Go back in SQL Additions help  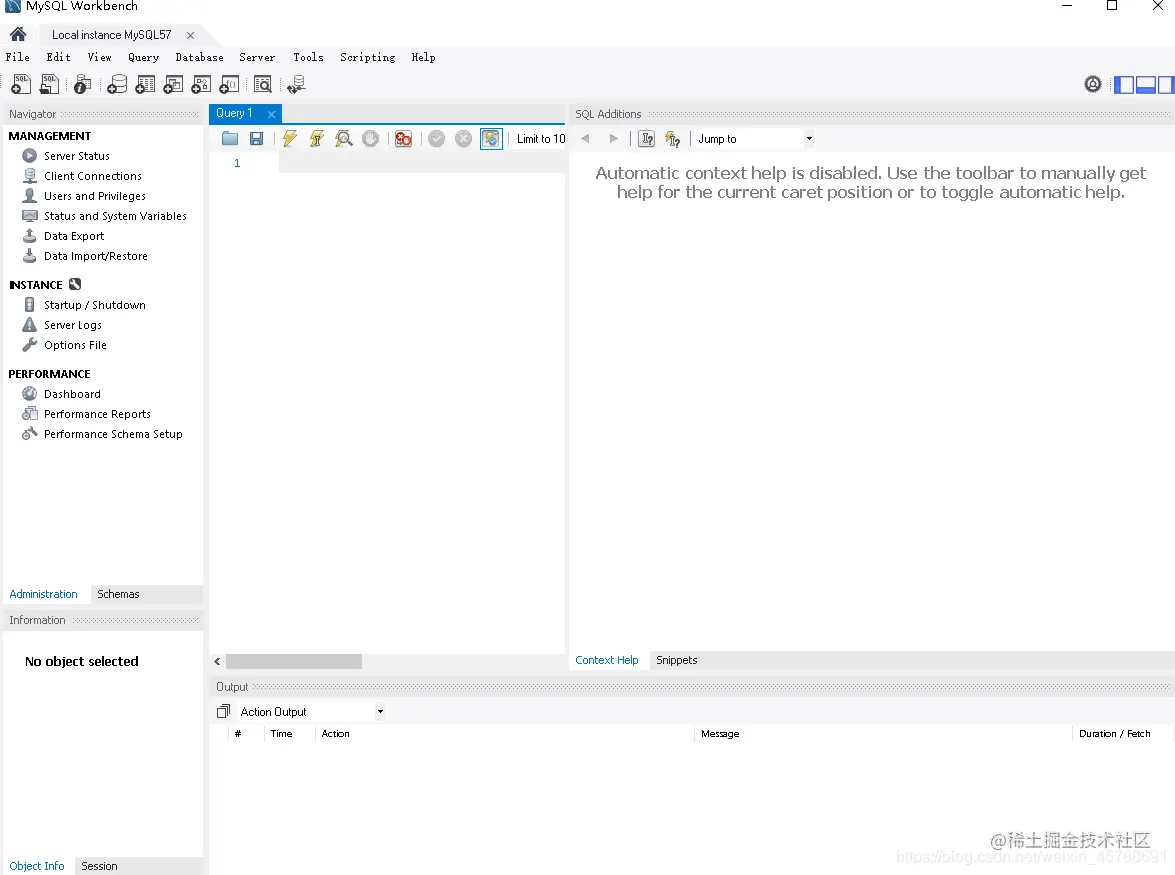(x=585, y=139)
